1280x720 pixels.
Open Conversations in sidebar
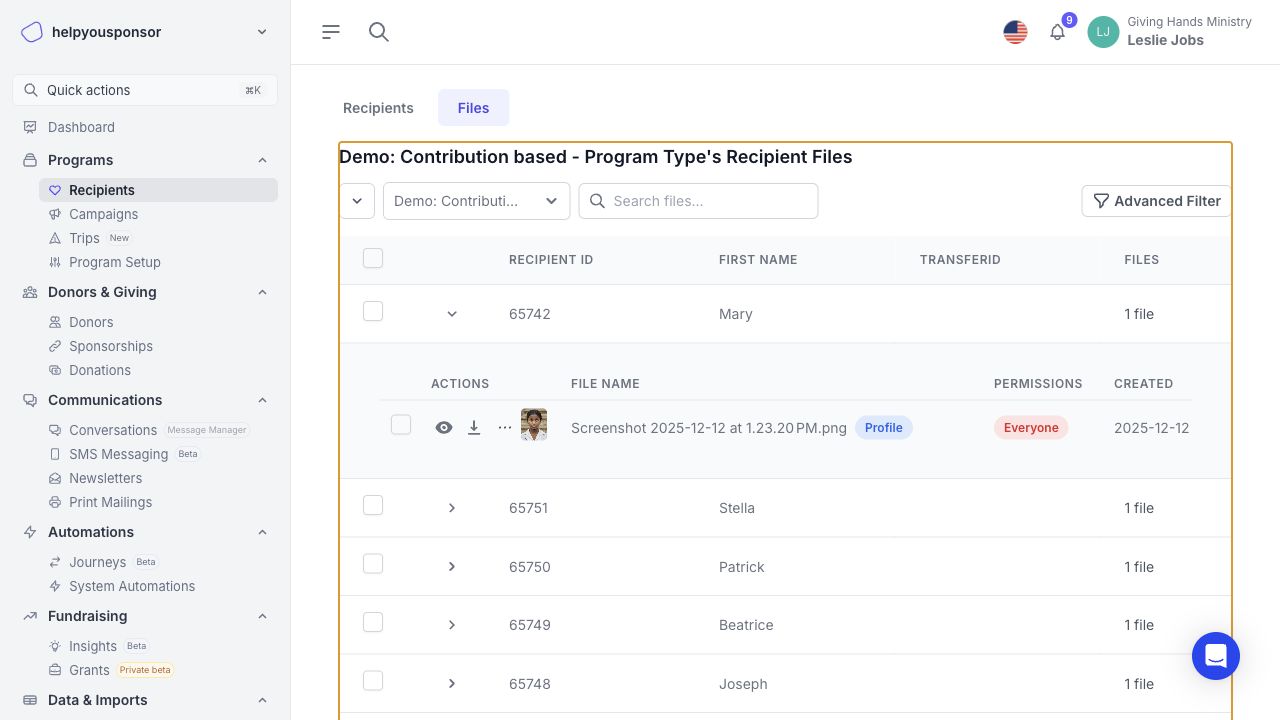tap(113, 430)
